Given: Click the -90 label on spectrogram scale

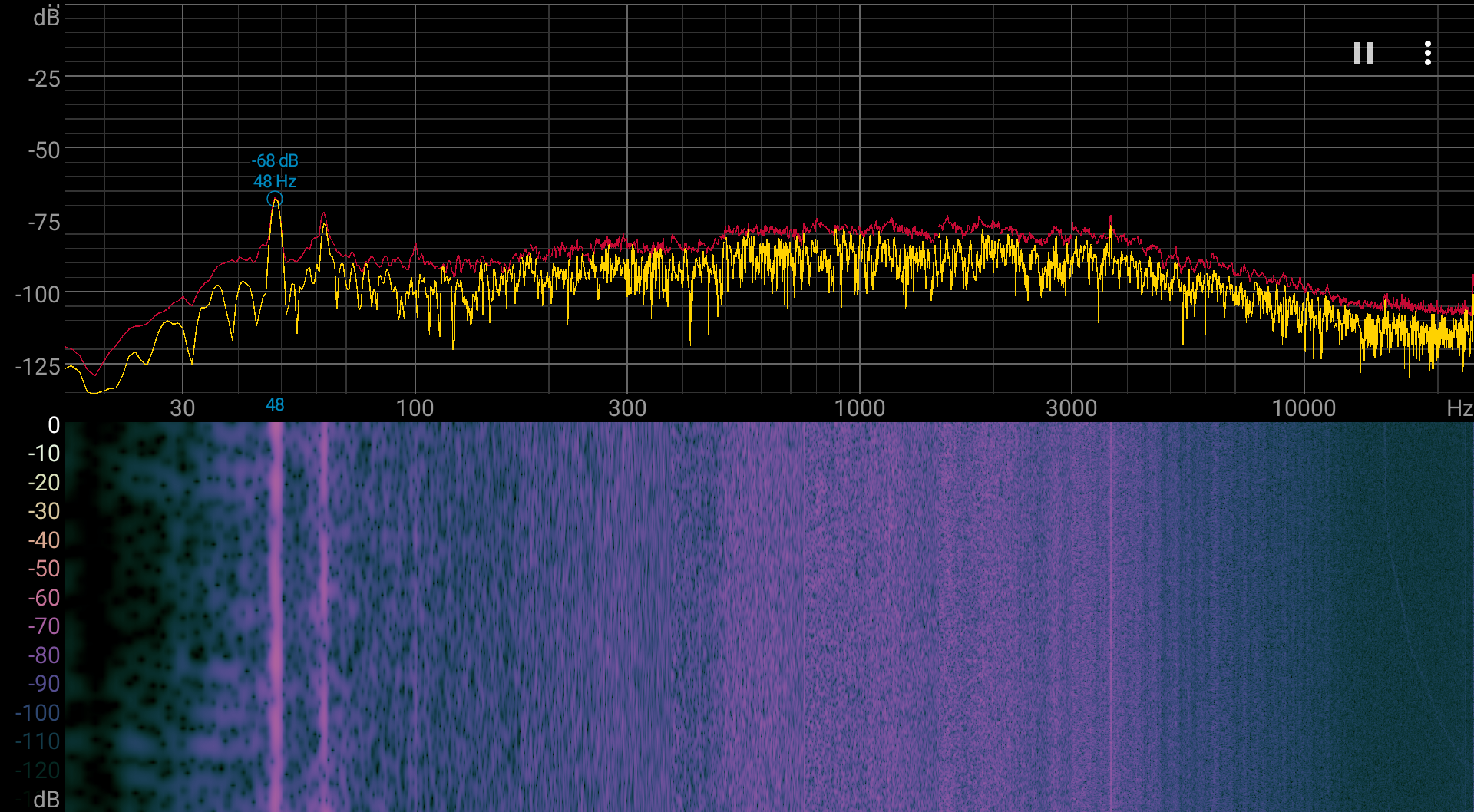Looking at the screenshot, I should point(44,684).
